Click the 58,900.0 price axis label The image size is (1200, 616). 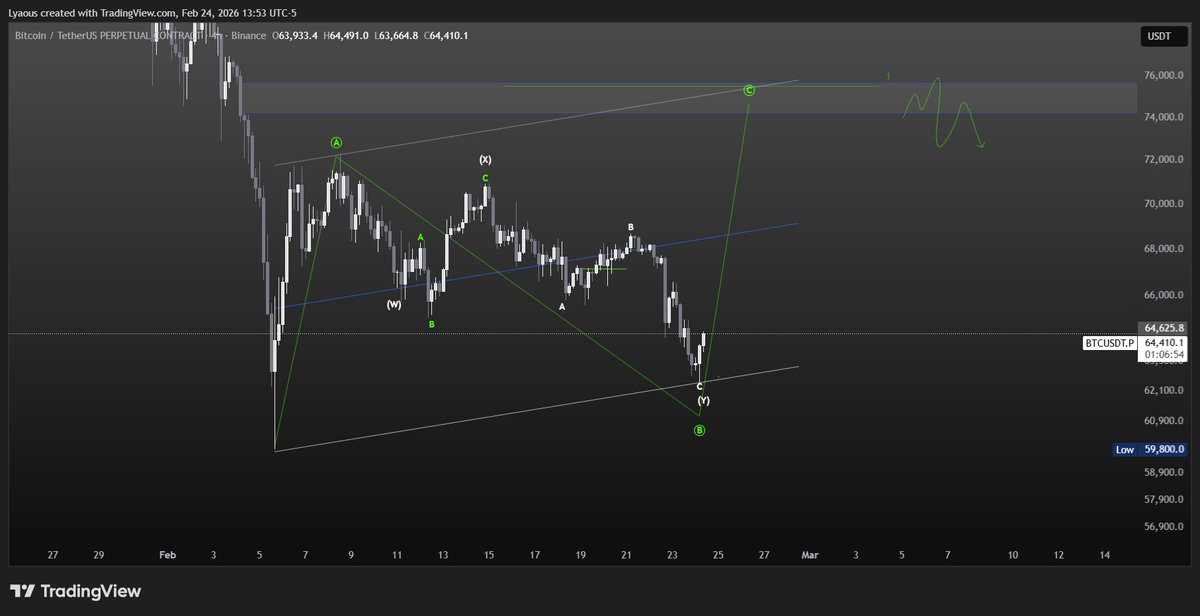tap(1165, 472)
